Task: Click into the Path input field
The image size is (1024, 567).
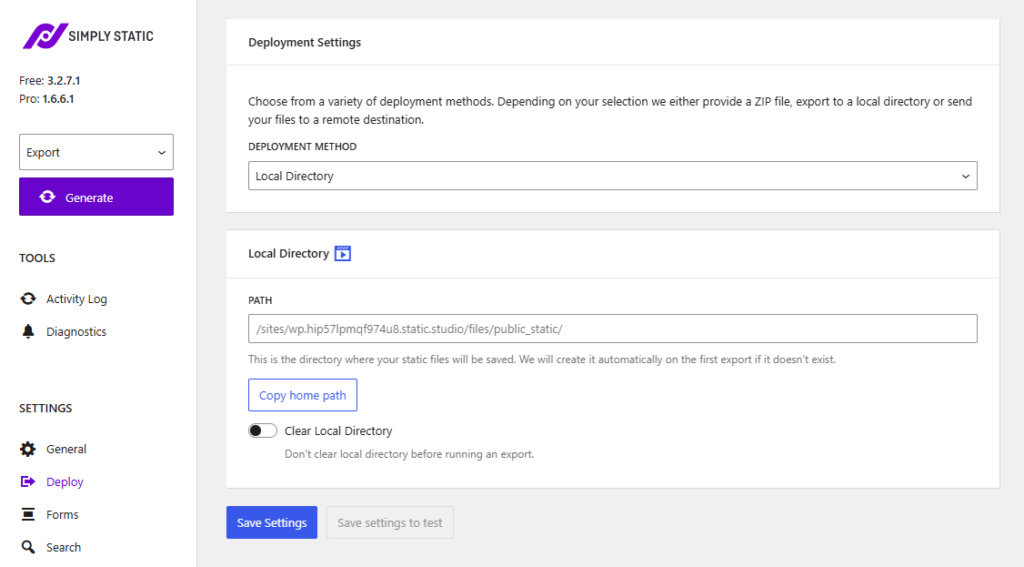Action: 613,329
